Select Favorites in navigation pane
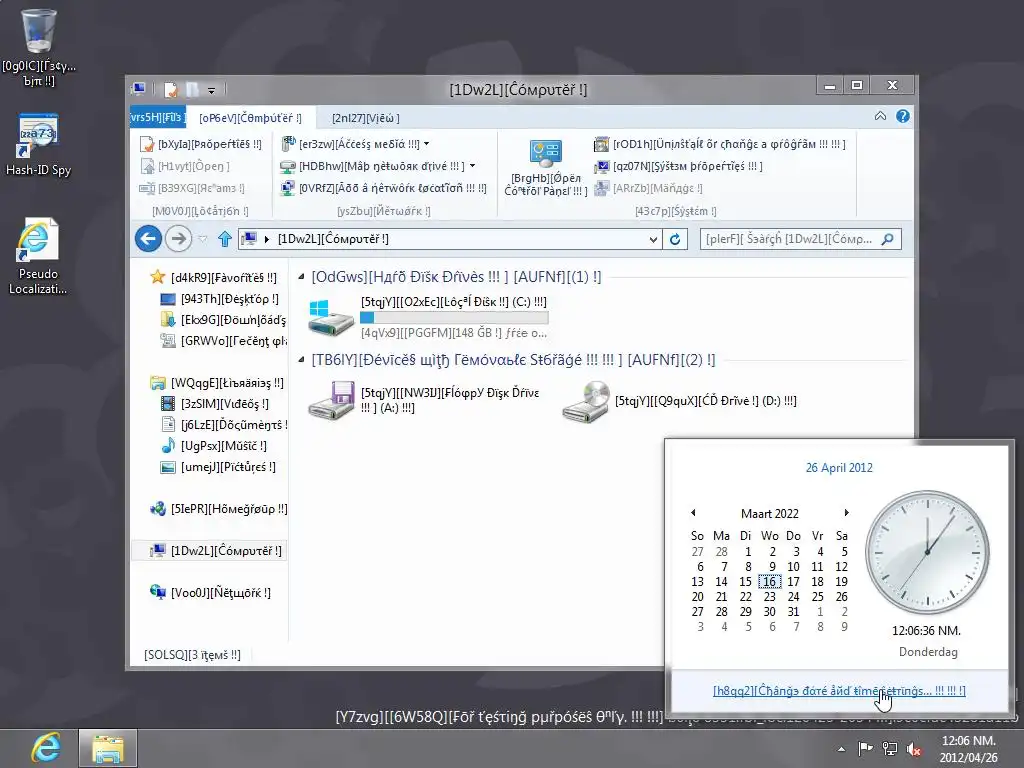 point(214,278)
